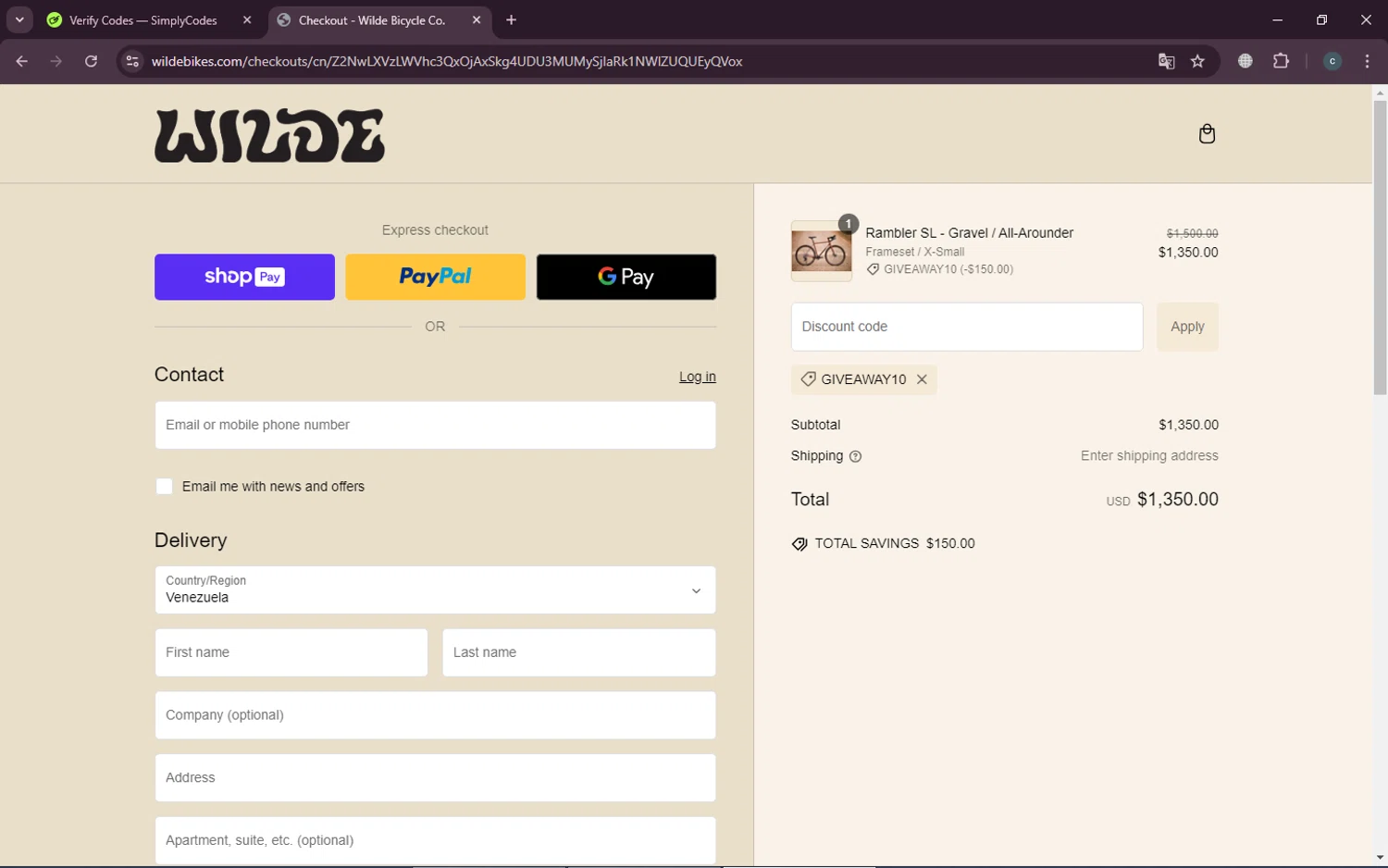The image size is (1388, 868).
Task: Select the Checkout - Wilde Bicycle Co. tab
Action: coord(371,19)
